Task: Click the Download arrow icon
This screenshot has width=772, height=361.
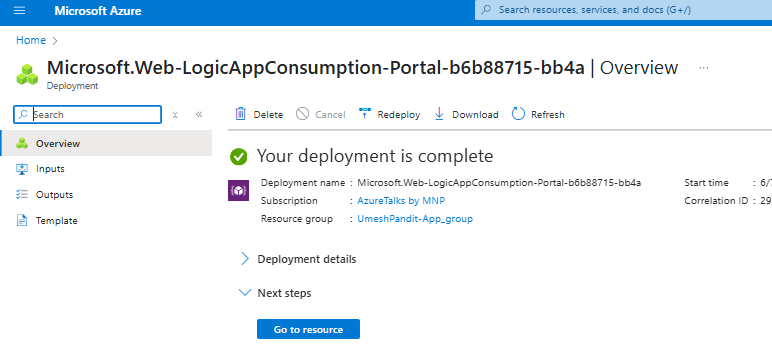Action: 439,114
